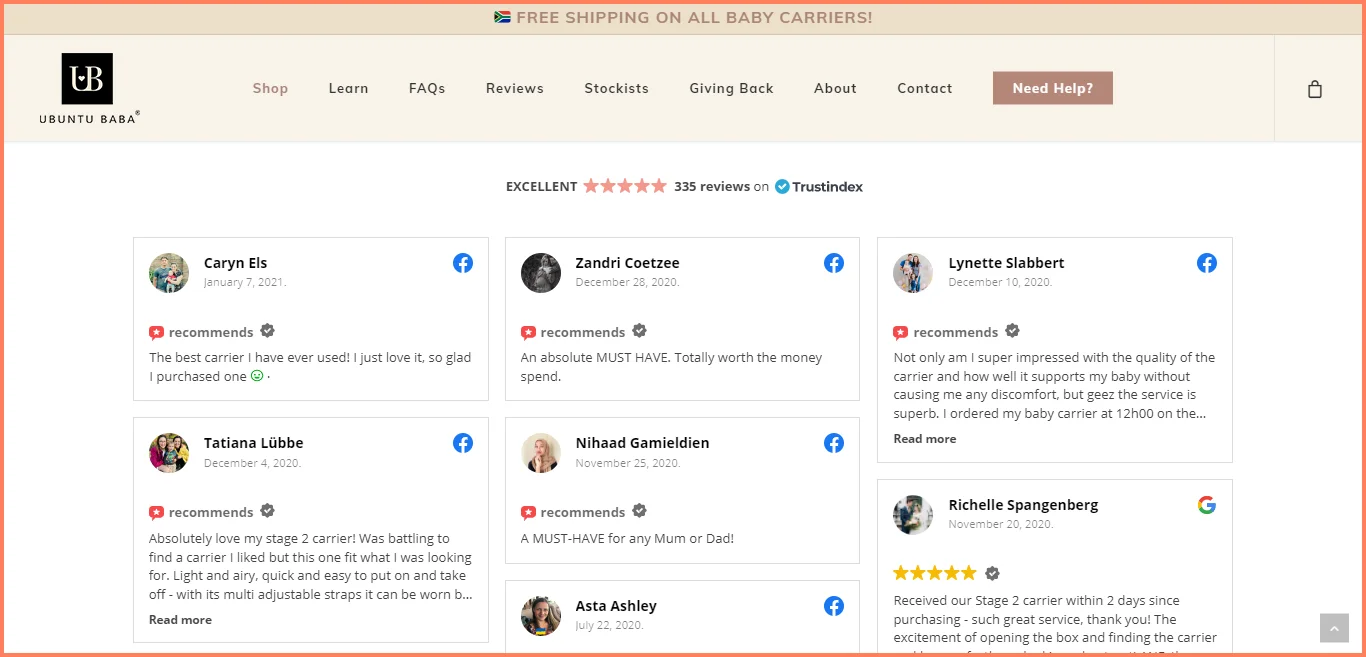The height and width of the screenshot is (657, 1366).
Task: Click Richelle Spangenberg's yellow five-star rating
Action: click(934, 573)
